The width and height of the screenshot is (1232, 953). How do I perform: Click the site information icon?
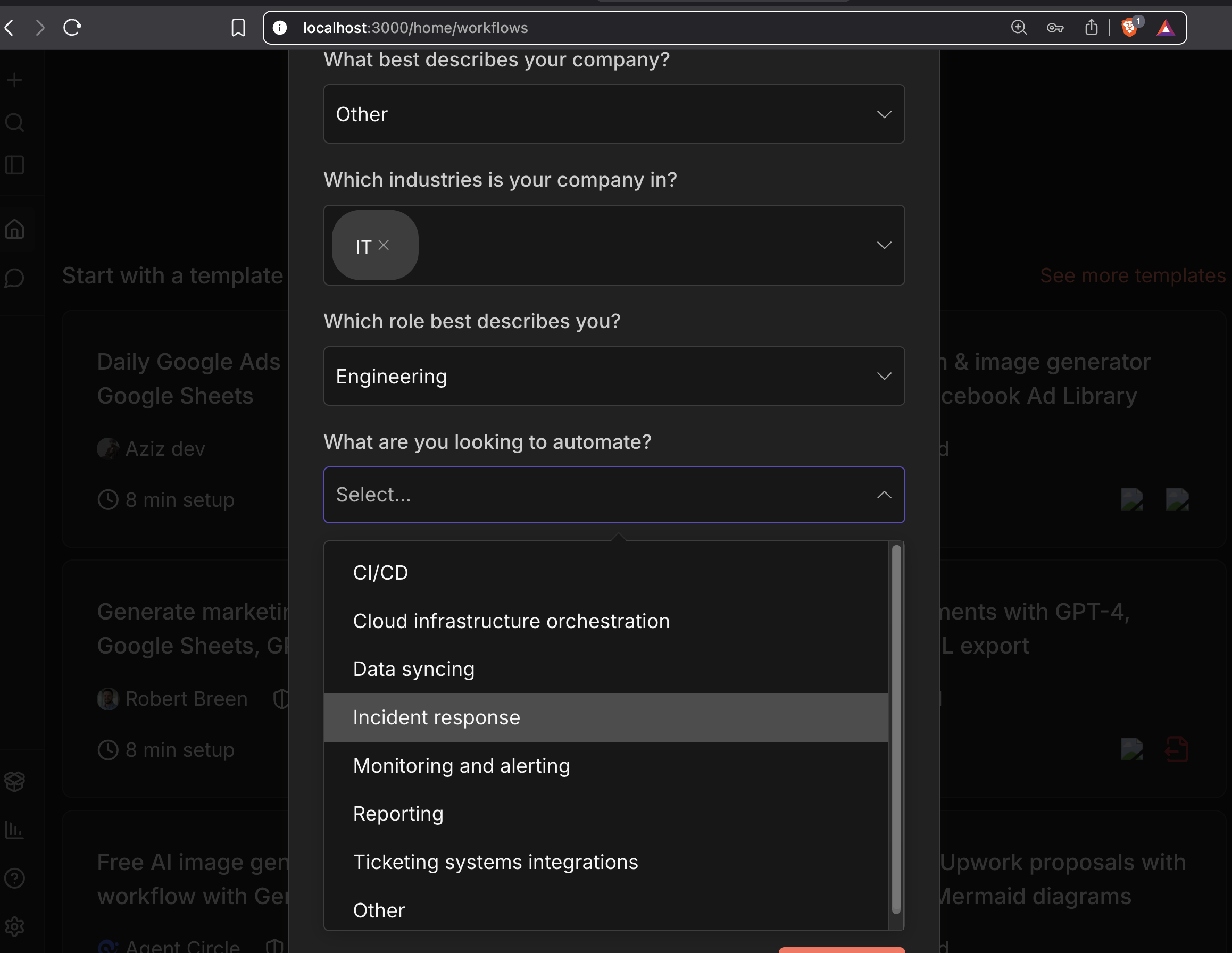(280, 28)
